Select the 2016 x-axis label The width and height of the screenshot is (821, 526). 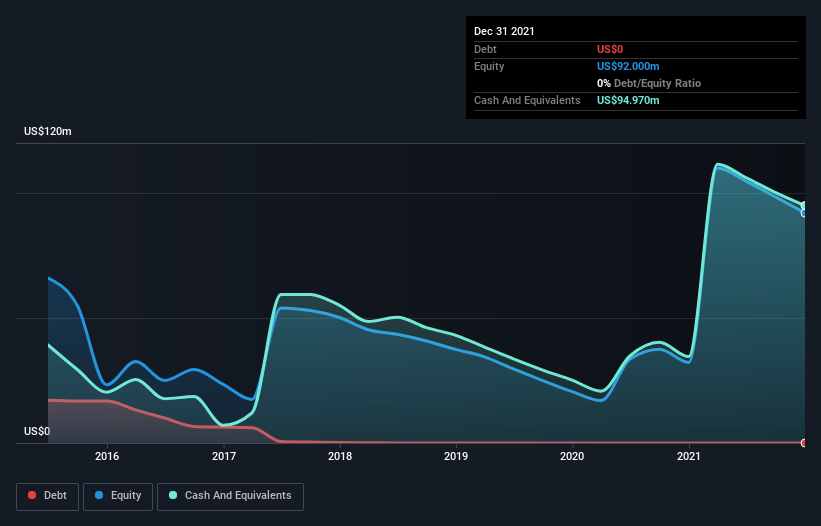(x=107, y=456)
